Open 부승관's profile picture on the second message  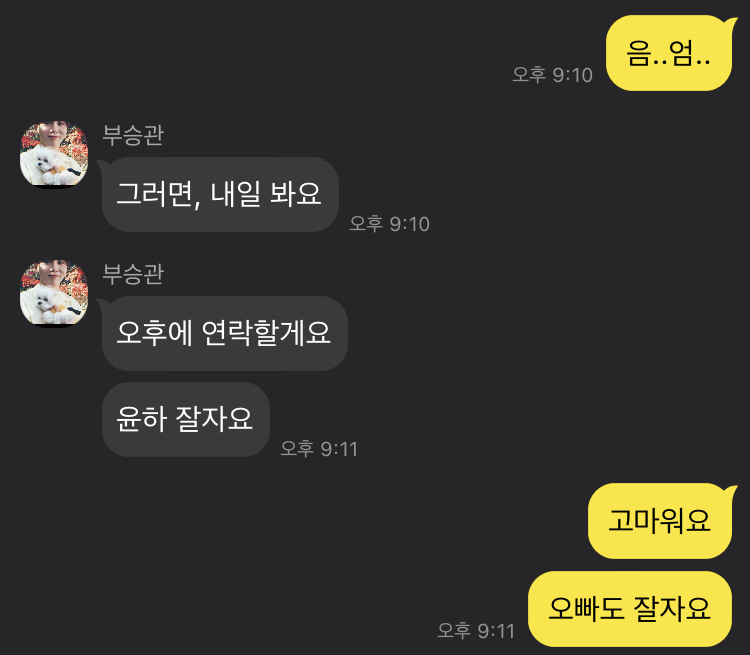coord(54,293)
